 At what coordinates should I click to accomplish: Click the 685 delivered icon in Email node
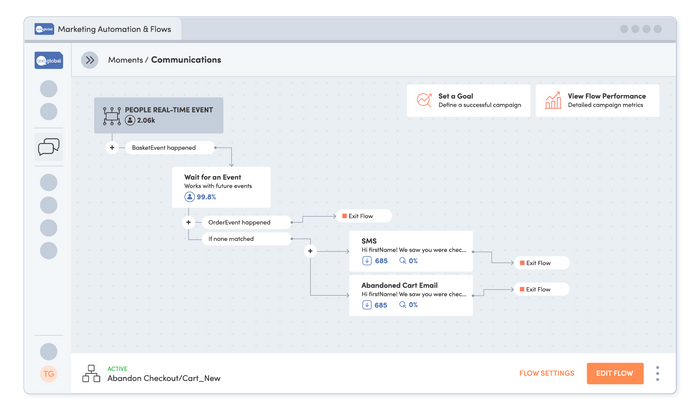pyautogui.click(x=368, y=305)
